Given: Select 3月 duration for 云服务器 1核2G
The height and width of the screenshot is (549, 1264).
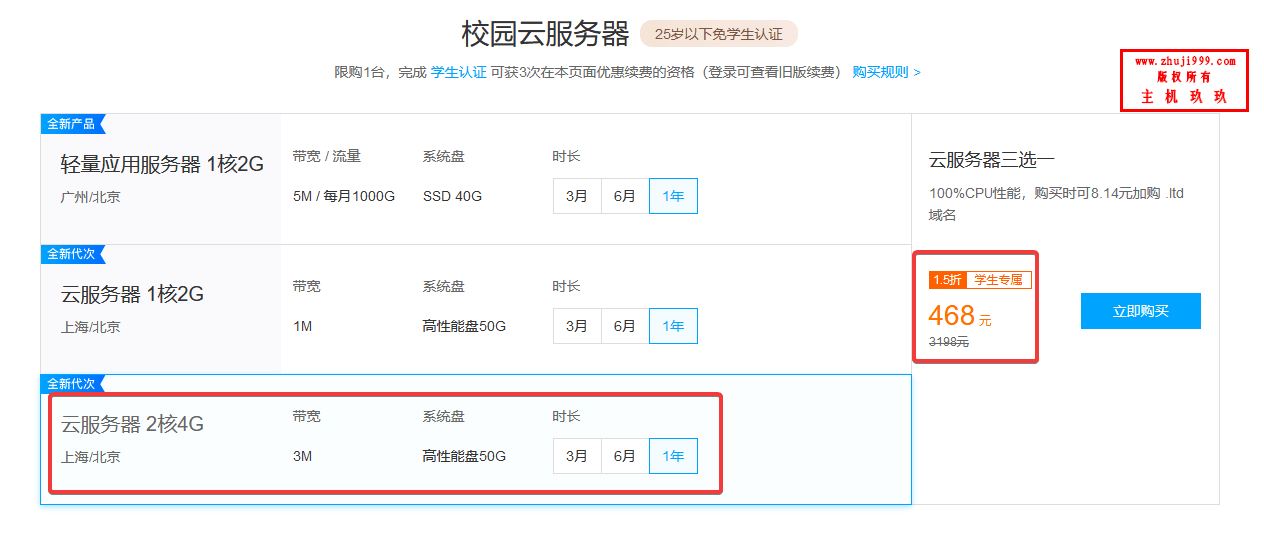Looking at the screenshot, I should 577,326.
